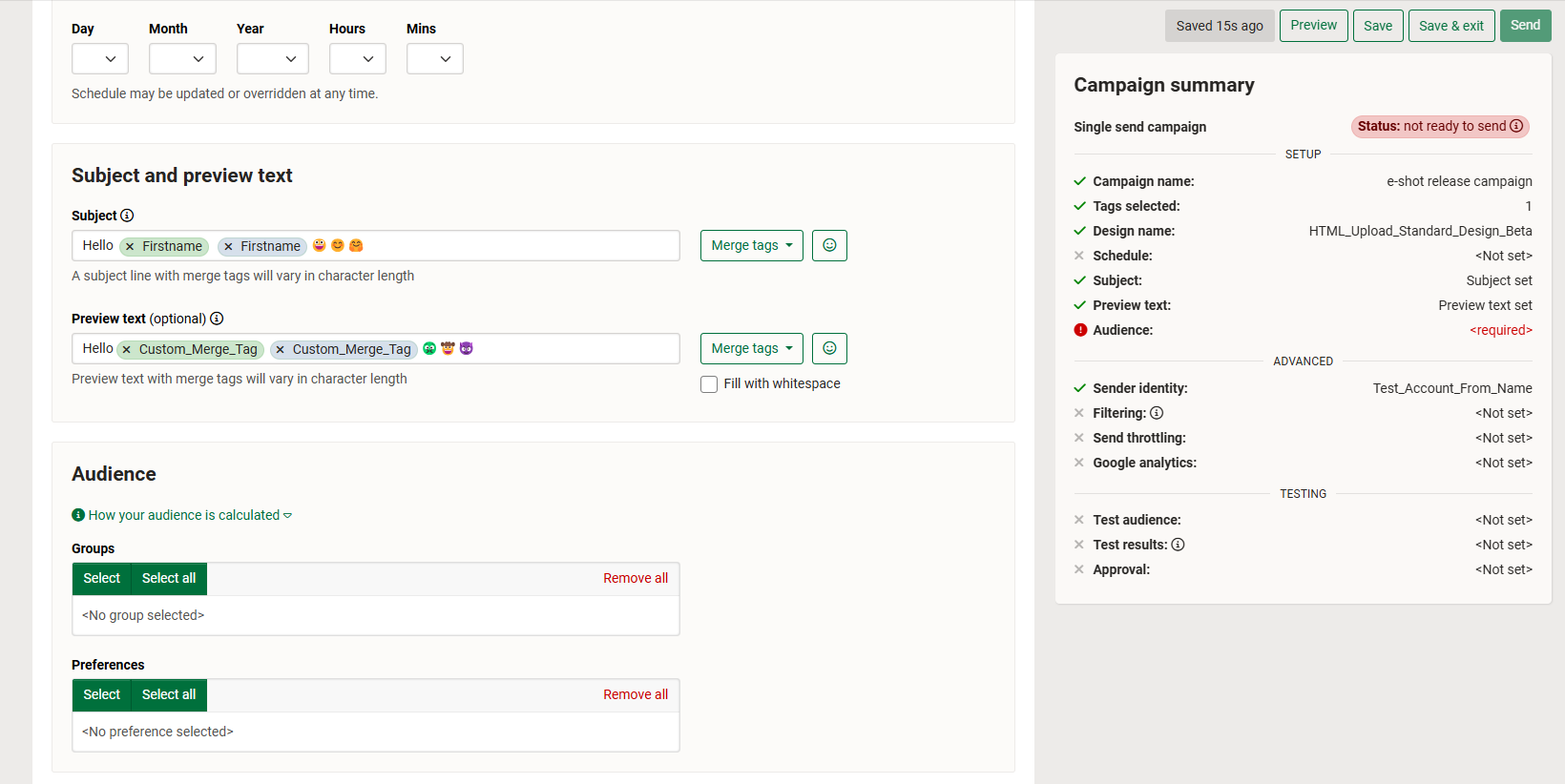The width and height of the screenshot is (1565, 784).
Task: Open the Preview text emoji picker
Action: pyautogui.click(x=829, y=348)
